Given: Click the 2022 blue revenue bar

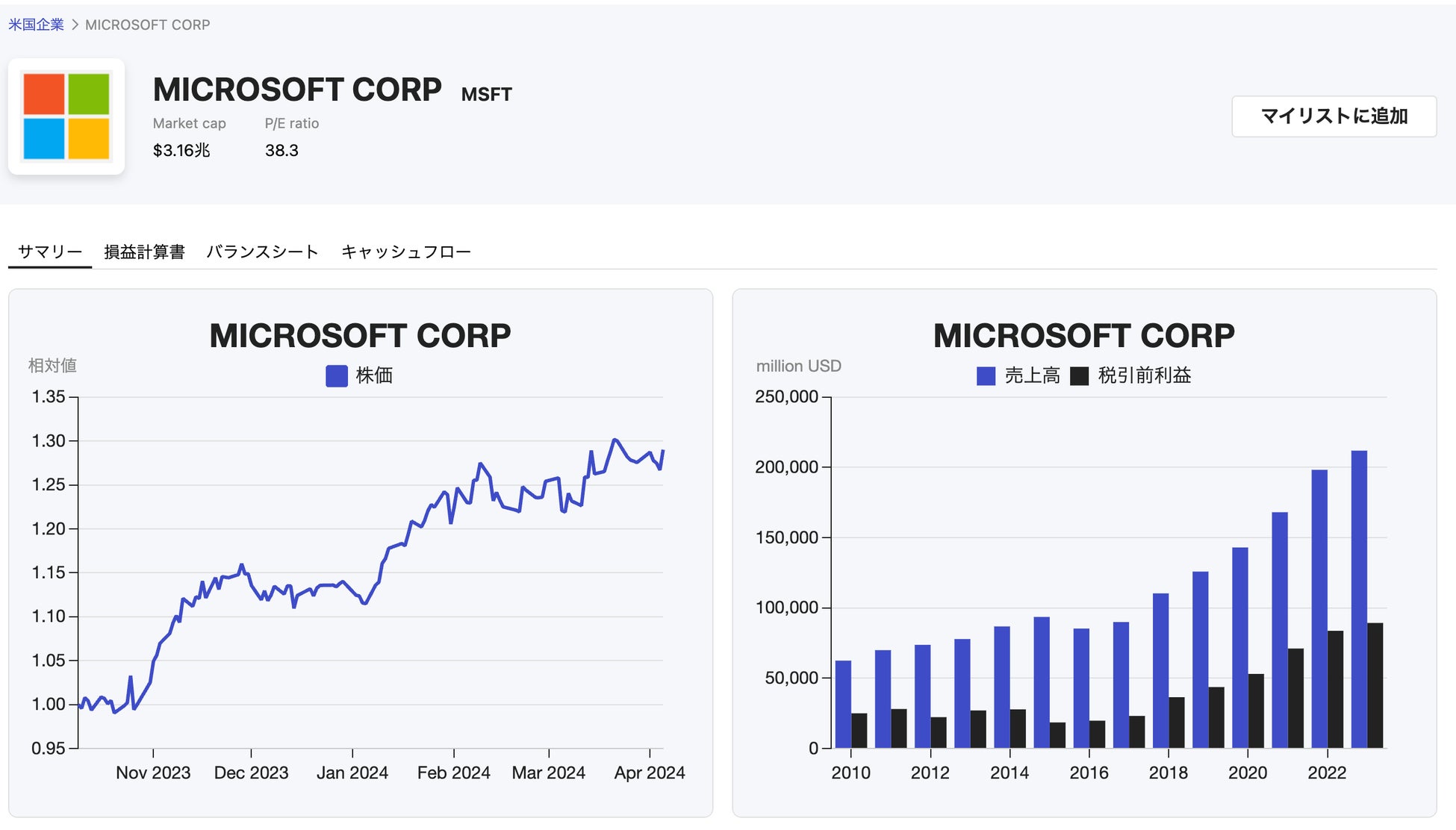Looking at the screenshot, I should (x=1319, y=608).
